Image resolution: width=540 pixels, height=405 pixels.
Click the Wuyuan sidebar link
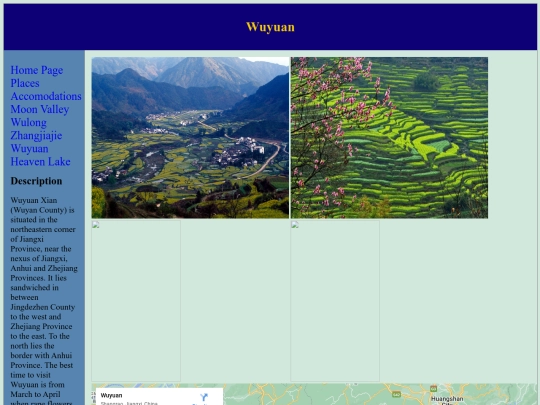[30, 149]
